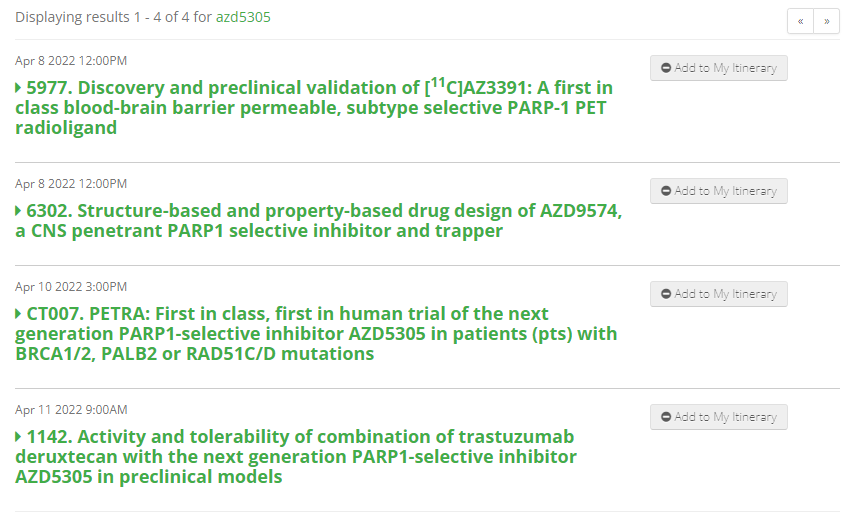The height and width of the screenshot is (524, 852).
Task: Add CT007 PETRA to My Itinerary
Action: 719,294
